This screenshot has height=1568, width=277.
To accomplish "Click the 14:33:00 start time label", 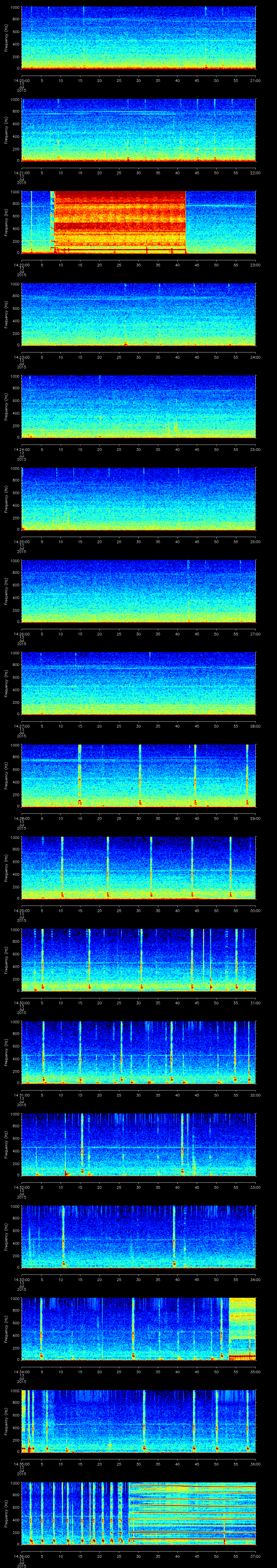I will [x=21, y=1279].
